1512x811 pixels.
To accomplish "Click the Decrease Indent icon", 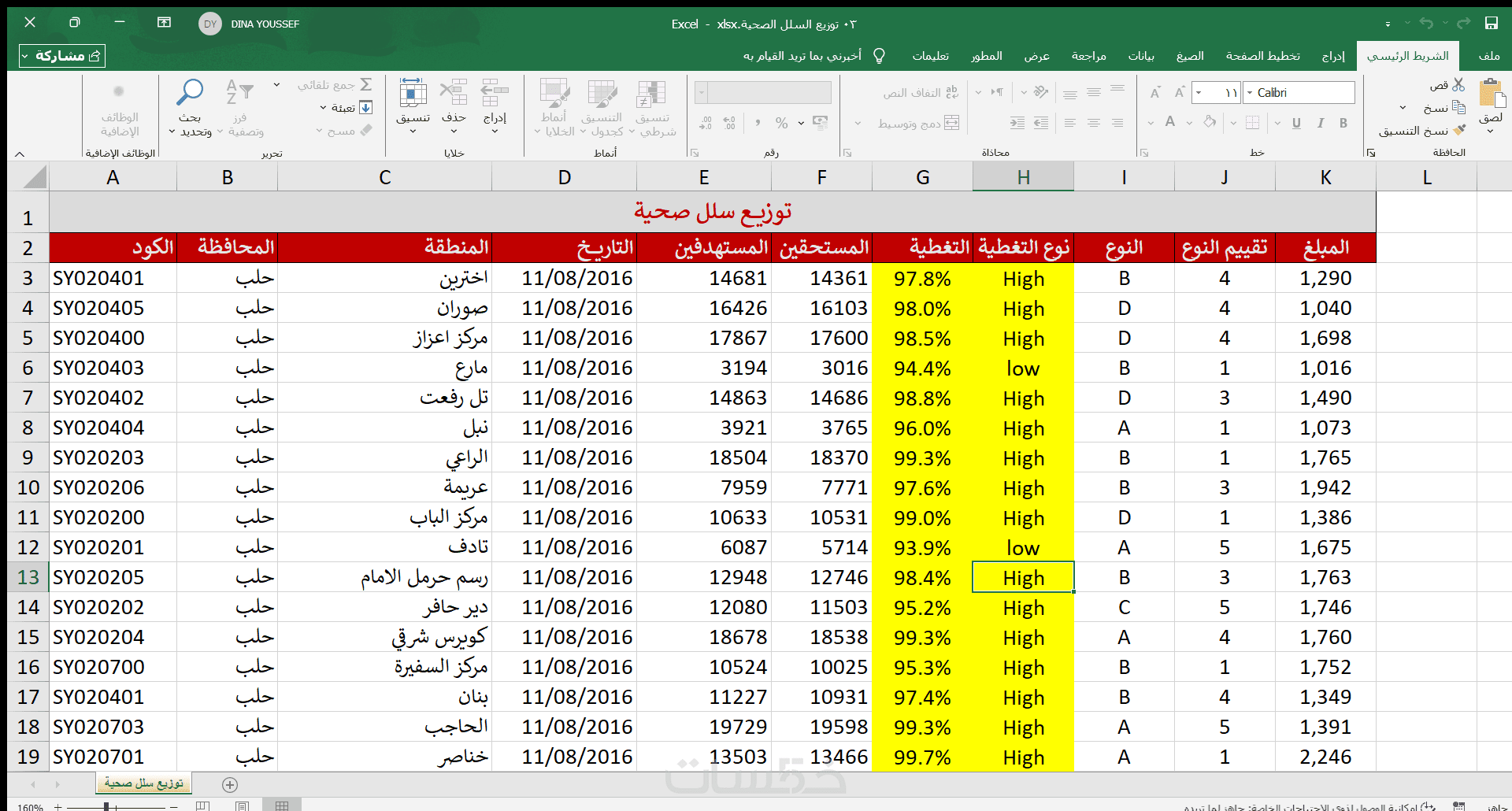I will (x=1041, y=123).
